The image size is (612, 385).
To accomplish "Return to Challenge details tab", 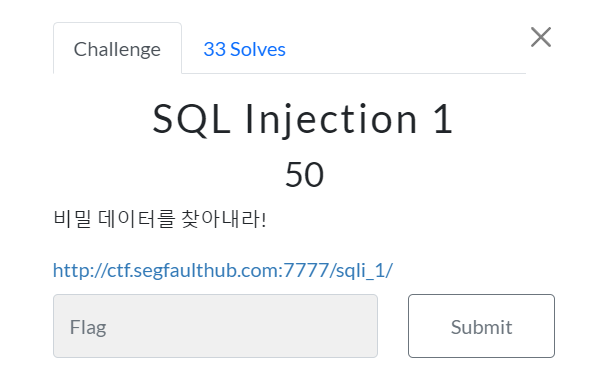I will pyautogui.click(x=117, y=48).
